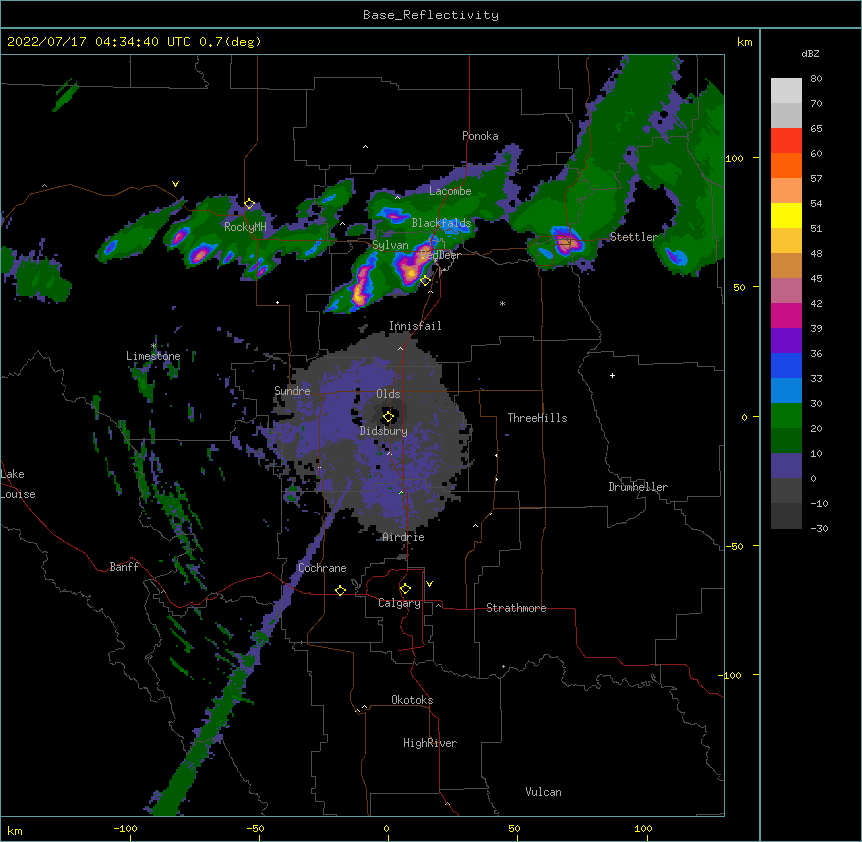Click the Lake Louise map label
The width and height of the screenshot is (862, 842).
(18, 484)
